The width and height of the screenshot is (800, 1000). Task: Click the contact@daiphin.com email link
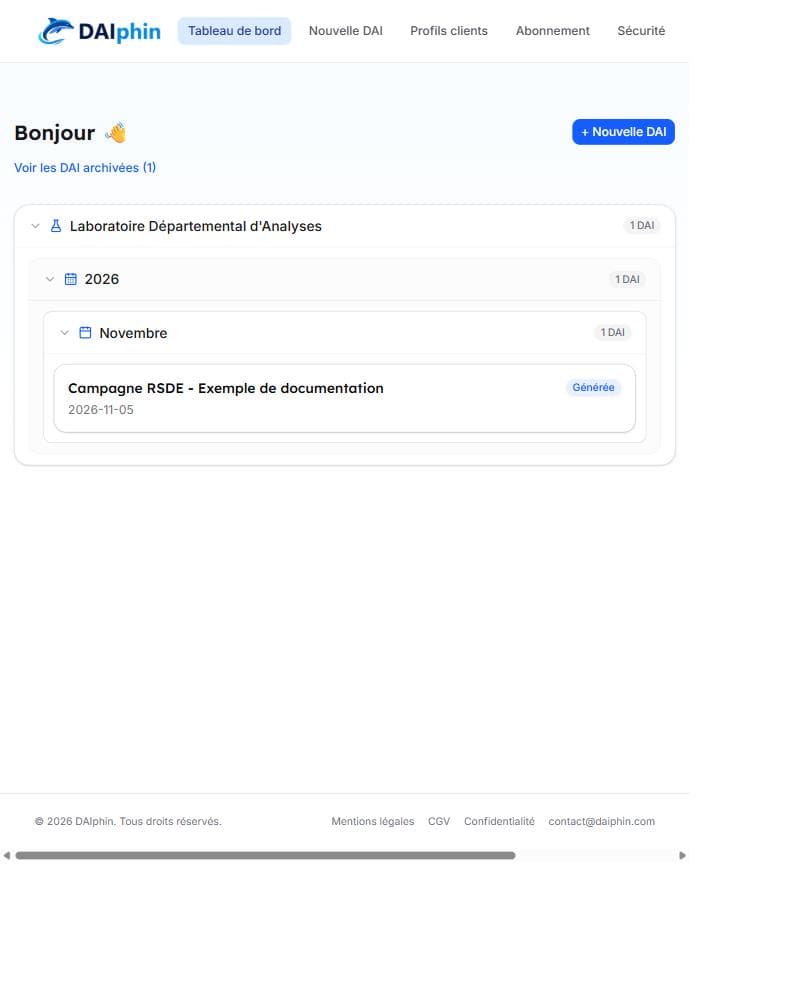coord(602,821)
